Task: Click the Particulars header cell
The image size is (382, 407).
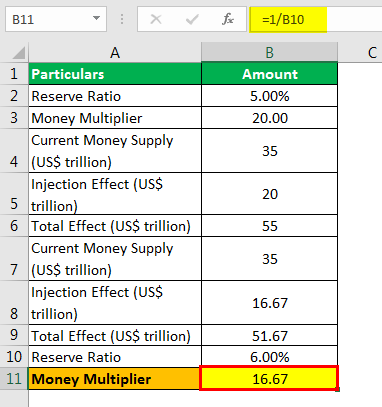Action: tap(115, 74)
